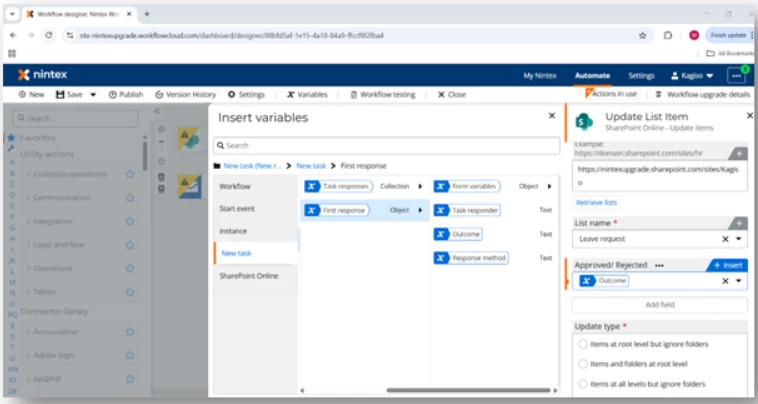Image resolution: width=758 pixels, height=404 pixels.
Task: Select Items at all levels but ignore folders
Action: (583, 384)
